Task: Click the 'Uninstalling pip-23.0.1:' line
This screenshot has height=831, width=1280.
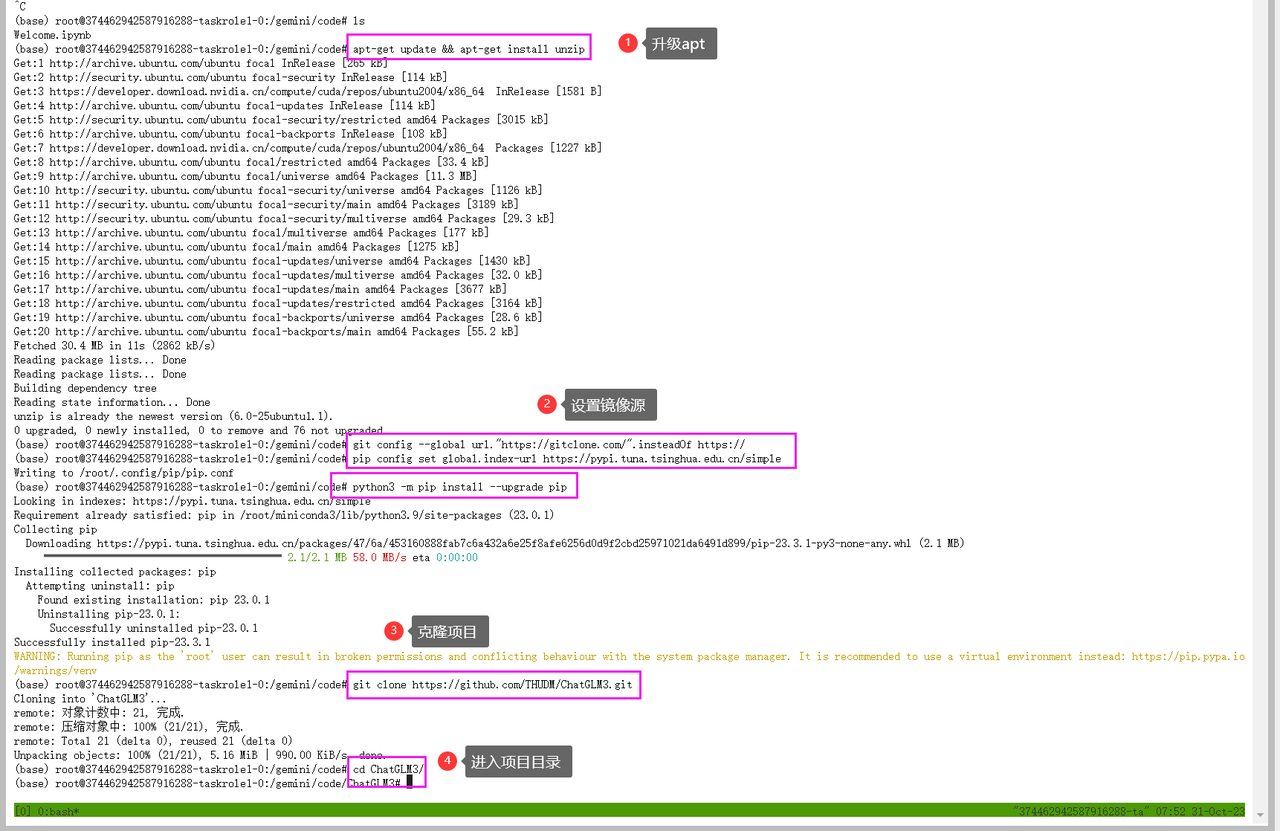Action: (109, 614)
